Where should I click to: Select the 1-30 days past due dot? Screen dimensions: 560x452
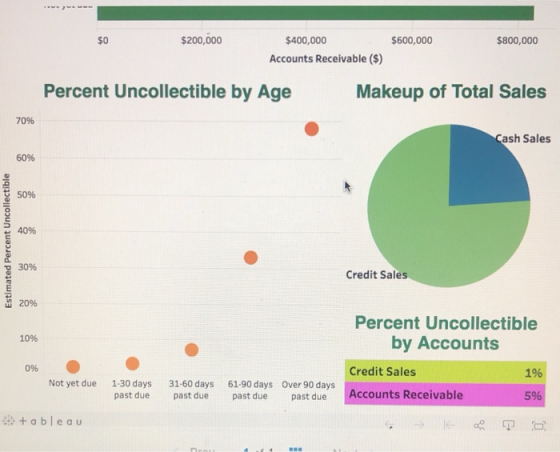click(x=132, y=363)
